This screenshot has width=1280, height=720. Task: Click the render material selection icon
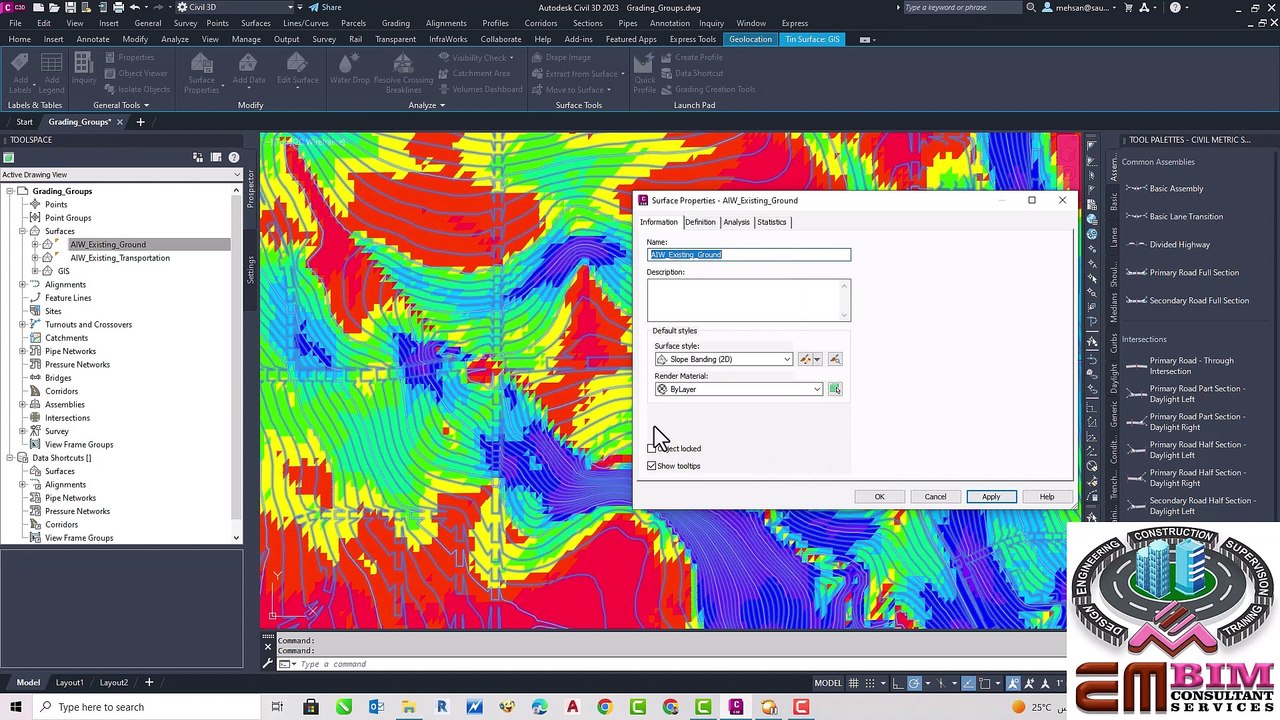[x=835, y=389]
